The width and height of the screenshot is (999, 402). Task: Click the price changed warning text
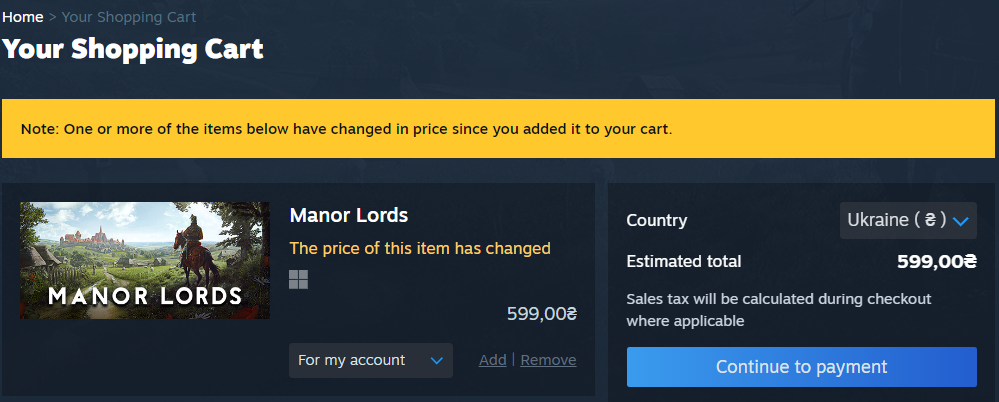coord(420,248)
